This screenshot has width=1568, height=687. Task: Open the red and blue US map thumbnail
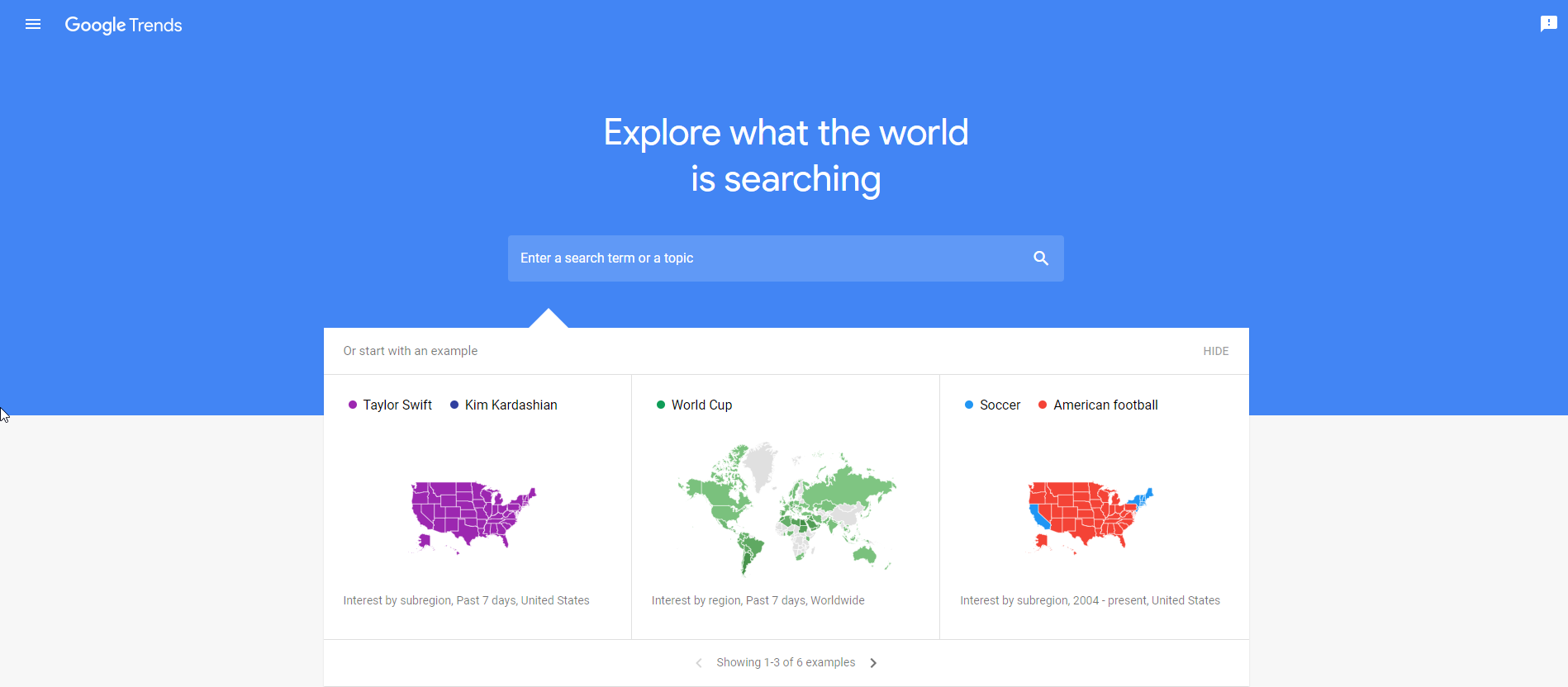[x=1090, y=517]
